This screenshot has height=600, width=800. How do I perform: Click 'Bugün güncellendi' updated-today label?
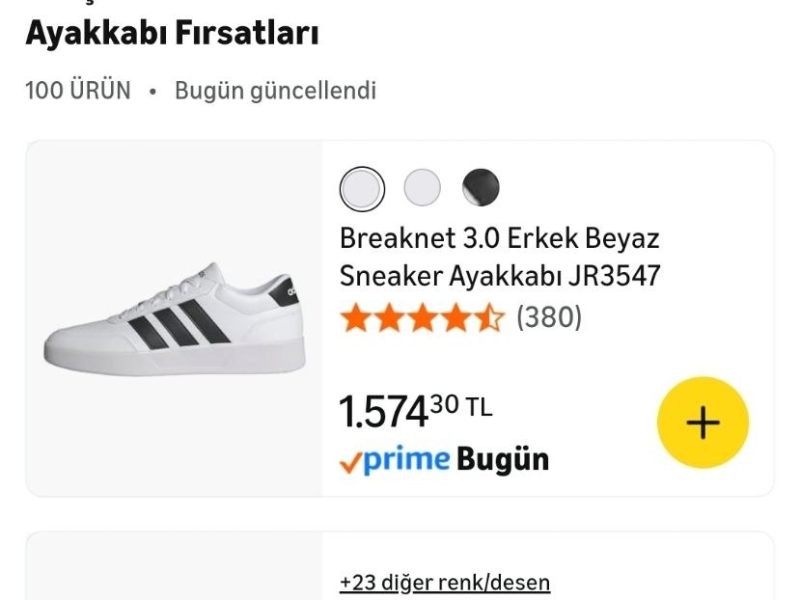[275, 90]
